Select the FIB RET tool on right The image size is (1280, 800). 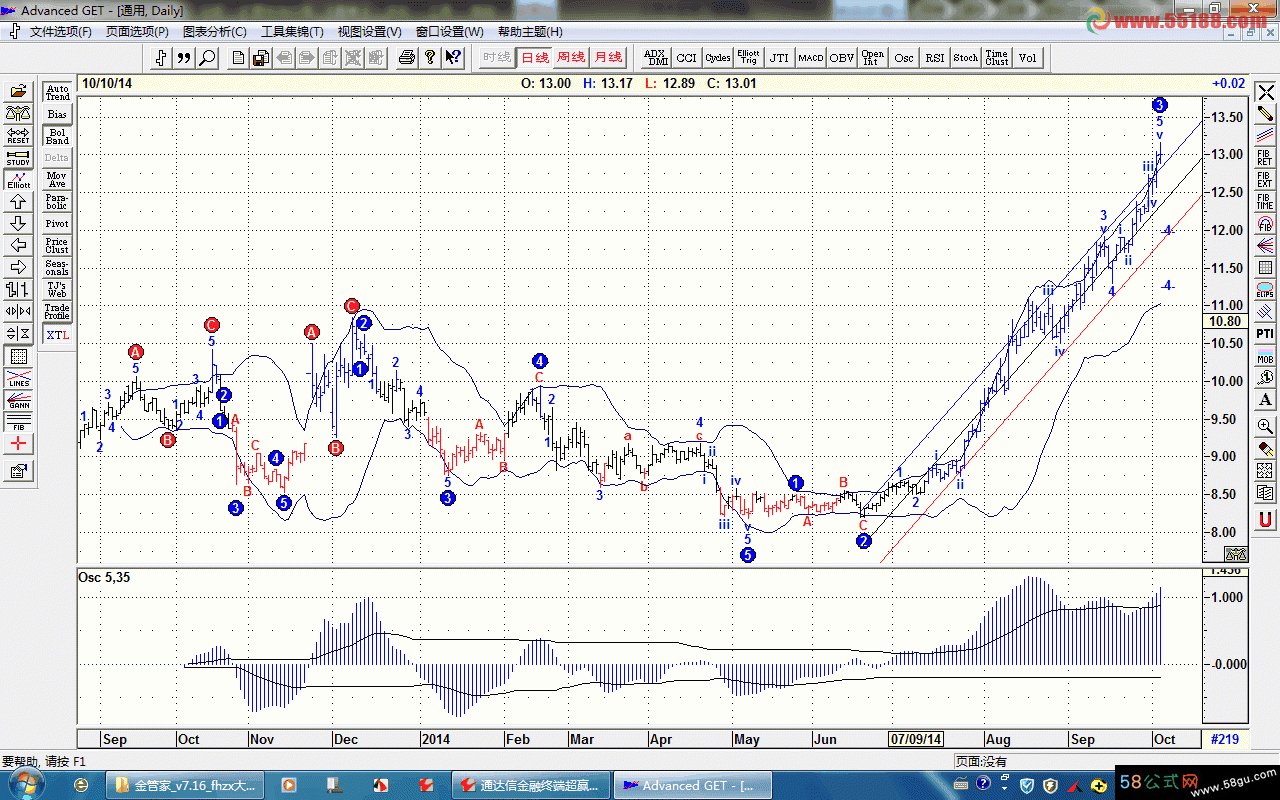[1265, 158]
